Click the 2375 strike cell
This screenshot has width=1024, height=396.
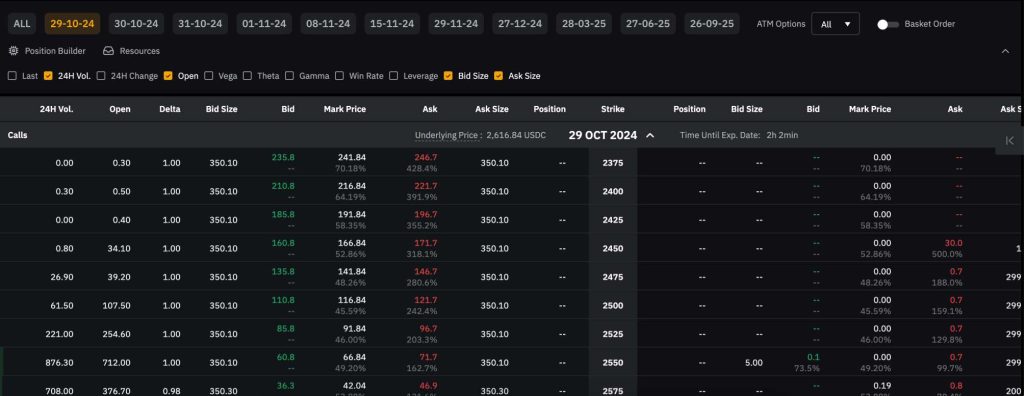613,163
